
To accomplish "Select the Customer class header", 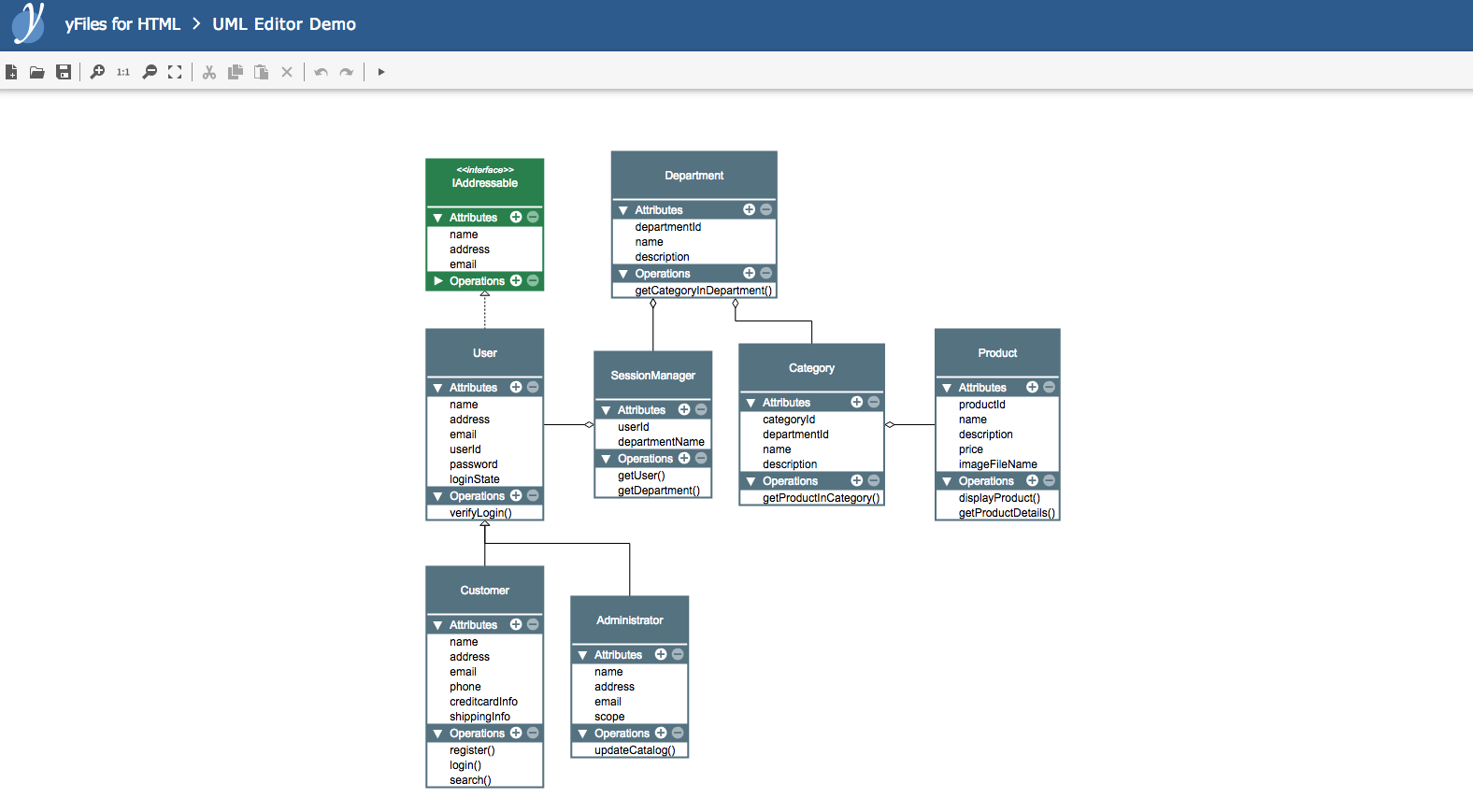I will [x=484, y=591].
